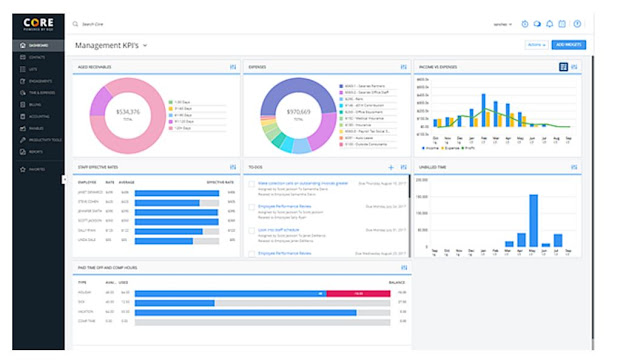The height and width of the screenshot is (360, 640).
Task: Click the Search Core input field
Action: [x=122, y=24]
